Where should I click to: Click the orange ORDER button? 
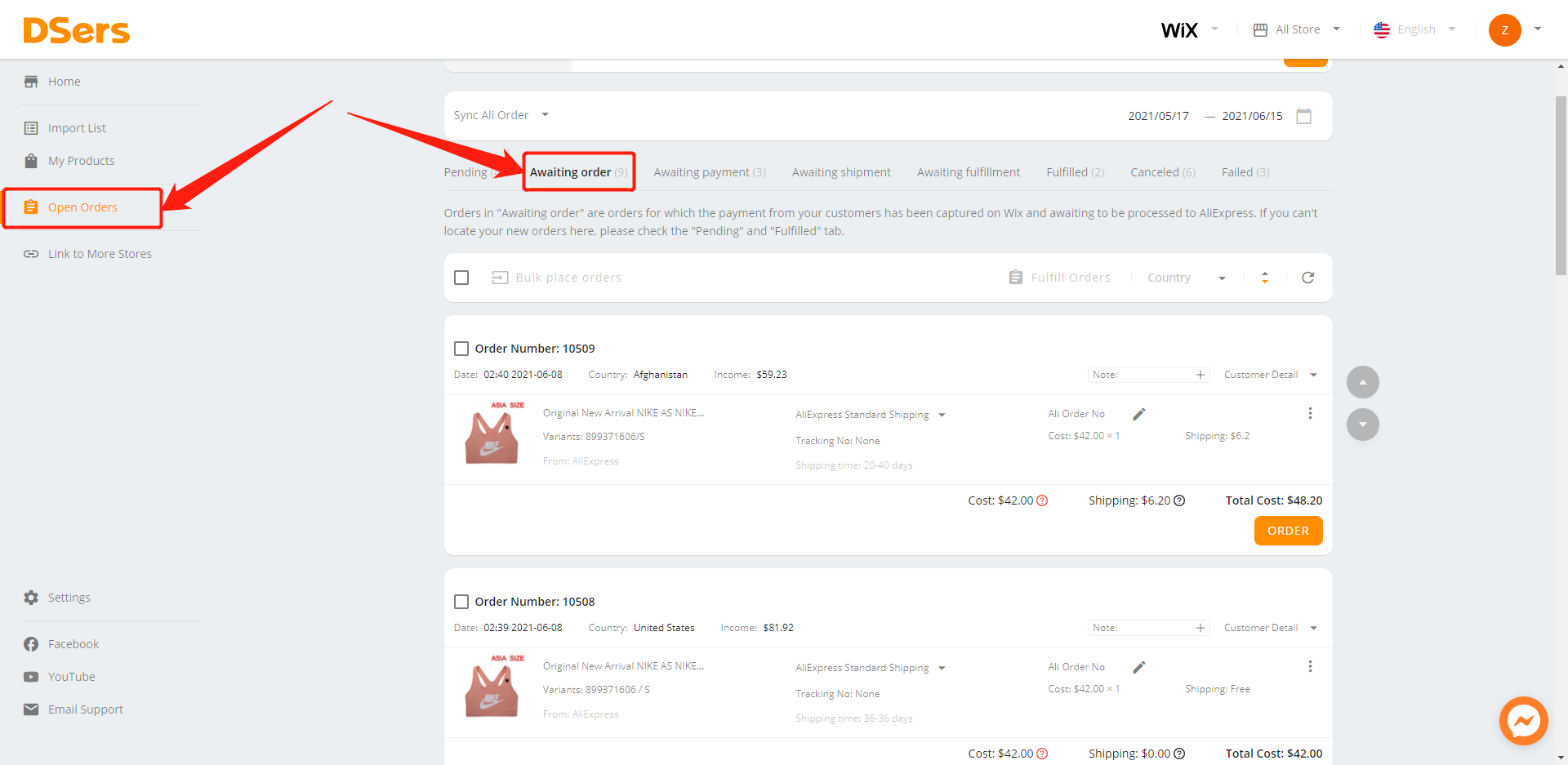click(1288, 531)
